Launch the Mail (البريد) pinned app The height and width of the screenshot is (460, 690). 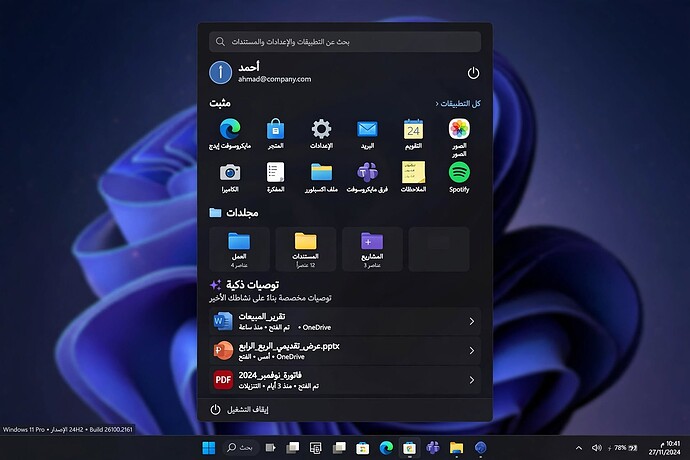[367, 129]
